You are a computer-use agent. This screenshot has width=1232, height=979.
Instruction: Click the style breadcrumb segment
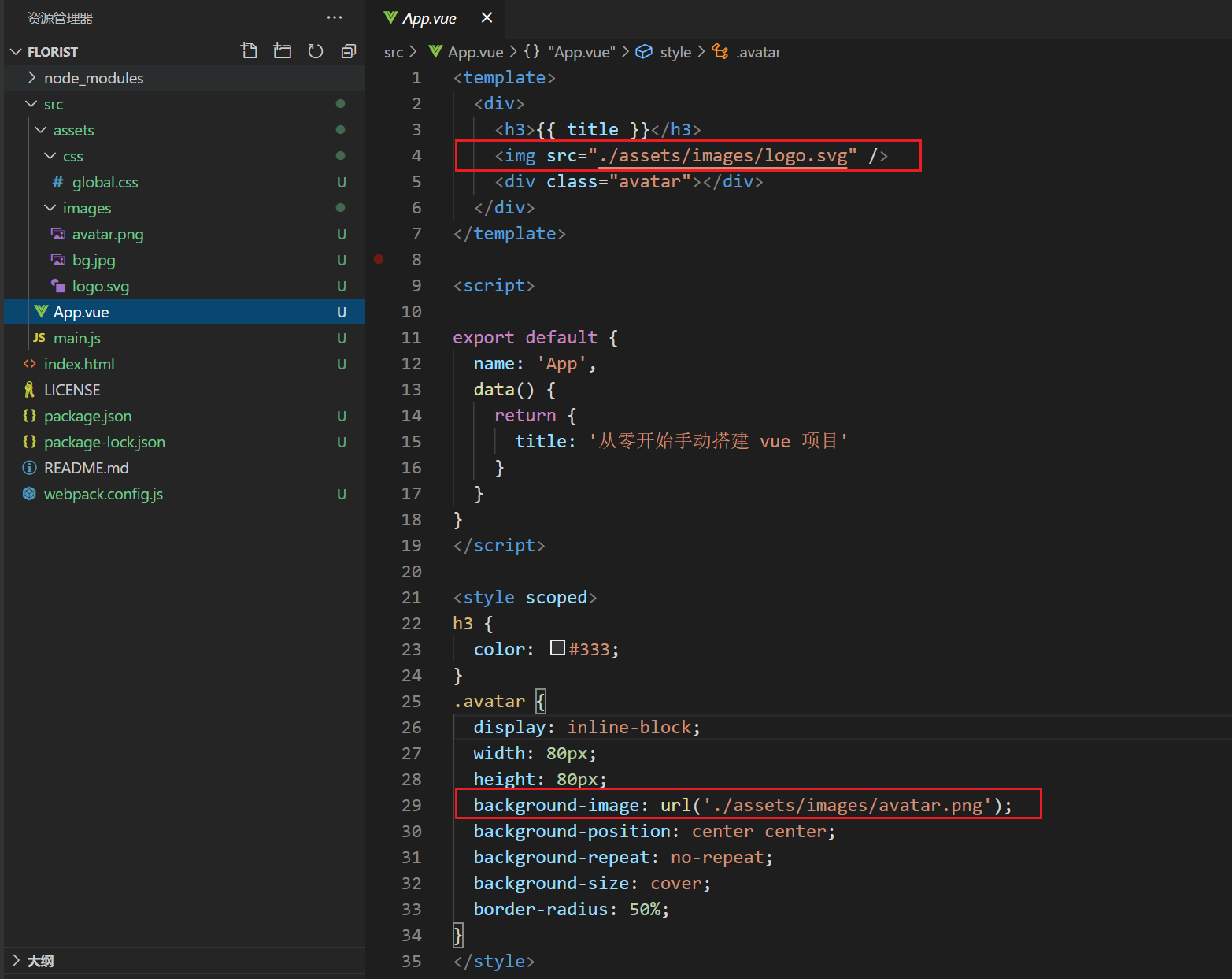coord(664,52)
